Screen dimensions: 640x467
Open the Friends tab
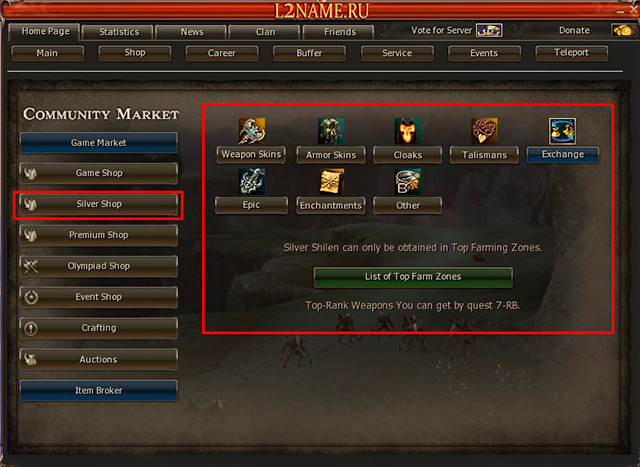pyautogui.click(x=339, y=32)
